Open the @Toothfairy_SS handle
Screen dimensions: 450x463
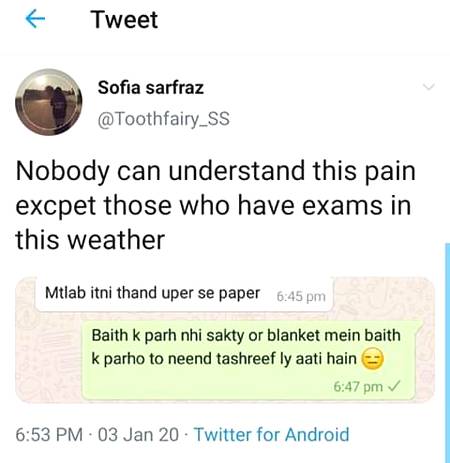[x=163, y=119]
